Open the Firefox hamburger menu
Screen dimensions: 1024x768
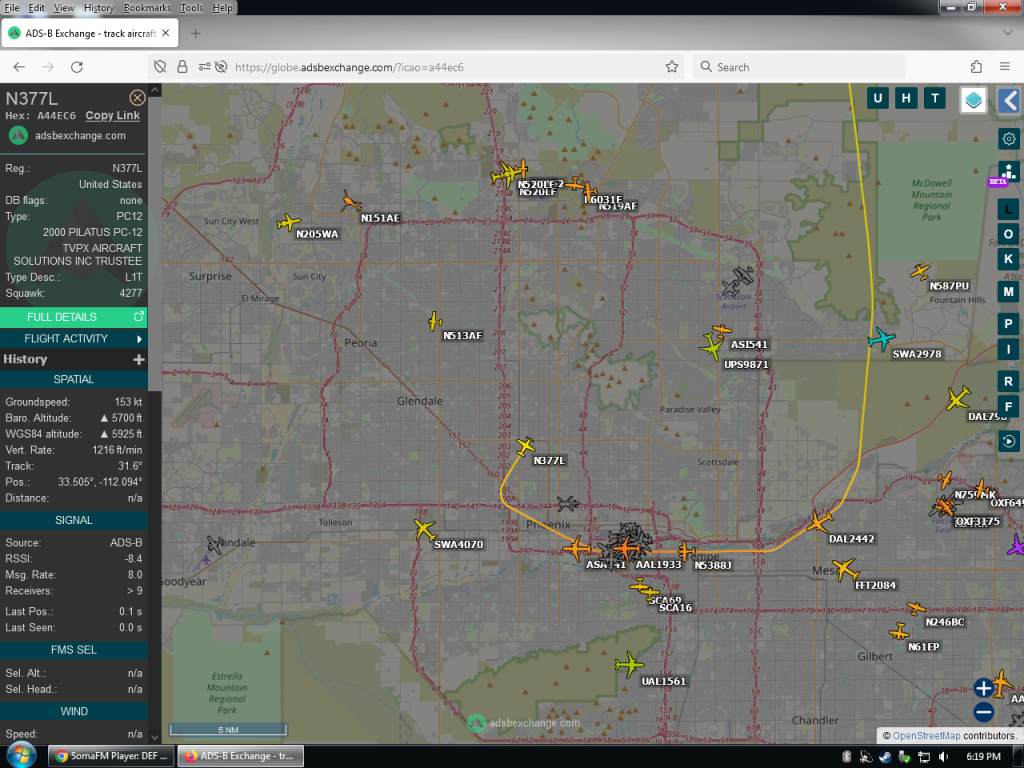[x=1004, y=67]
